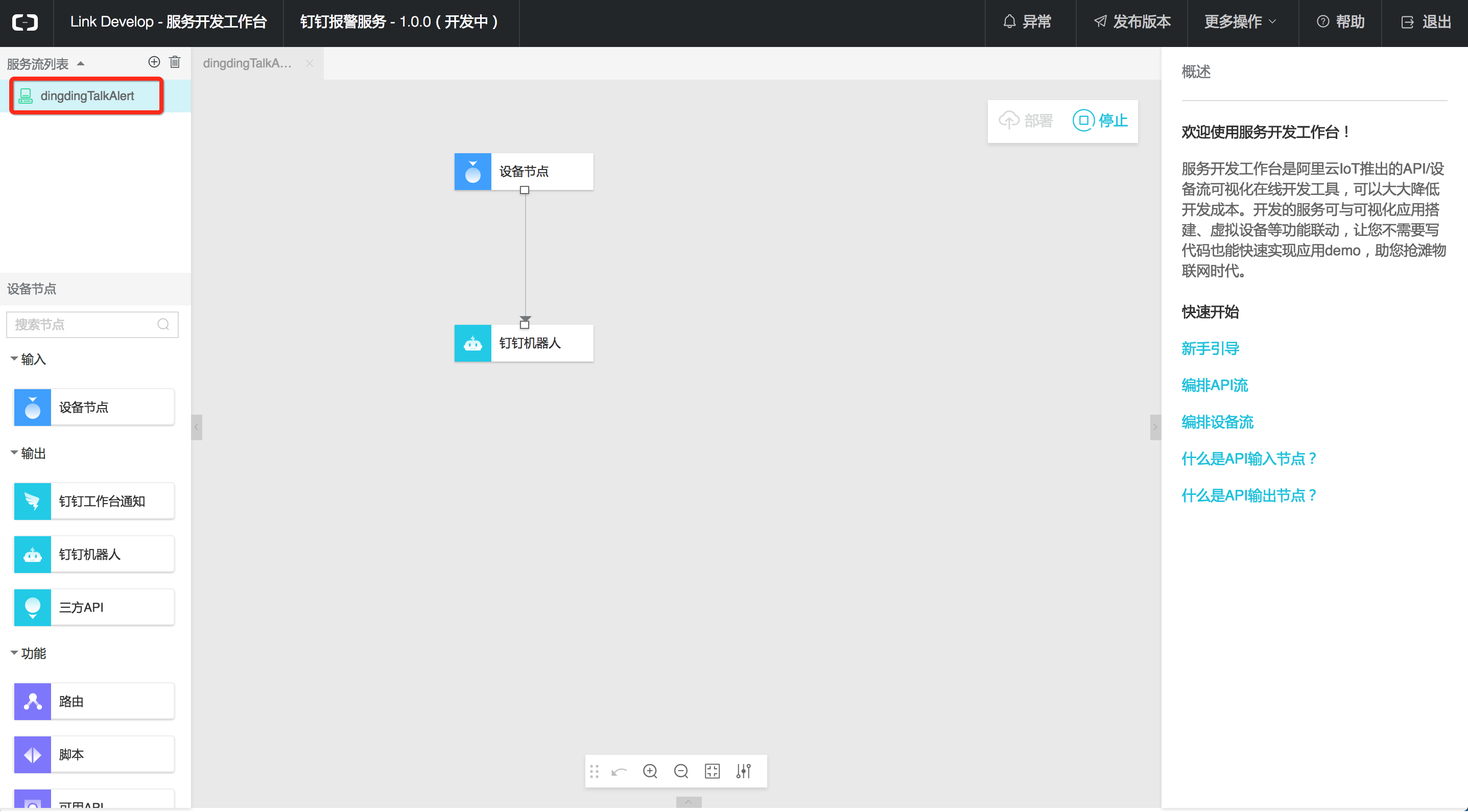
Task: Click 退出 to log out
Action: (x=1426, y=22)
